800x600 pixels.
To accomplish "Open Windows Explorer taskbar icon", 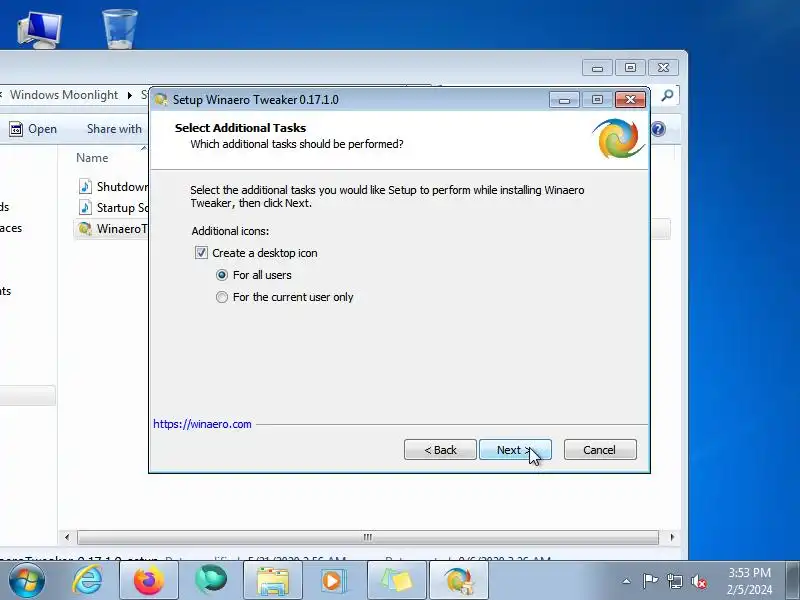I will 273,580.
